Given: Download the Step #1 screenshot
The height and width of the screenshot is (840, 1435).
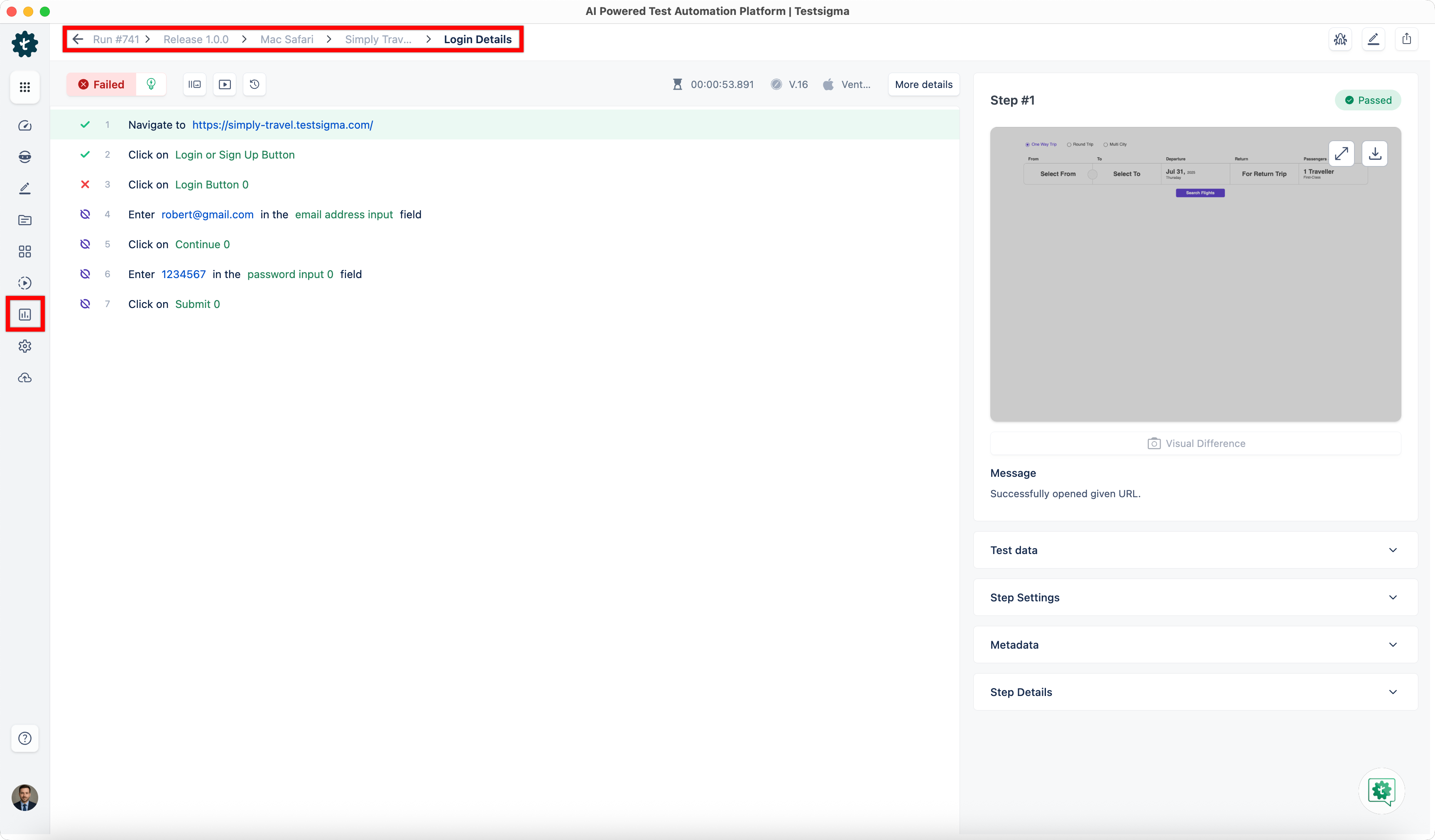Looking at the screenshot, I should [x=1375, y=153].
